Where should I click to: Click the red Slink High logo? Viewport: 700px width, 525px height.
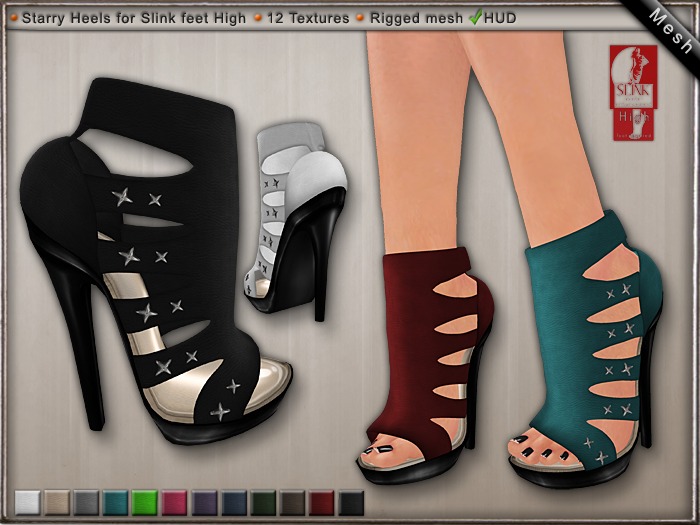633,93
